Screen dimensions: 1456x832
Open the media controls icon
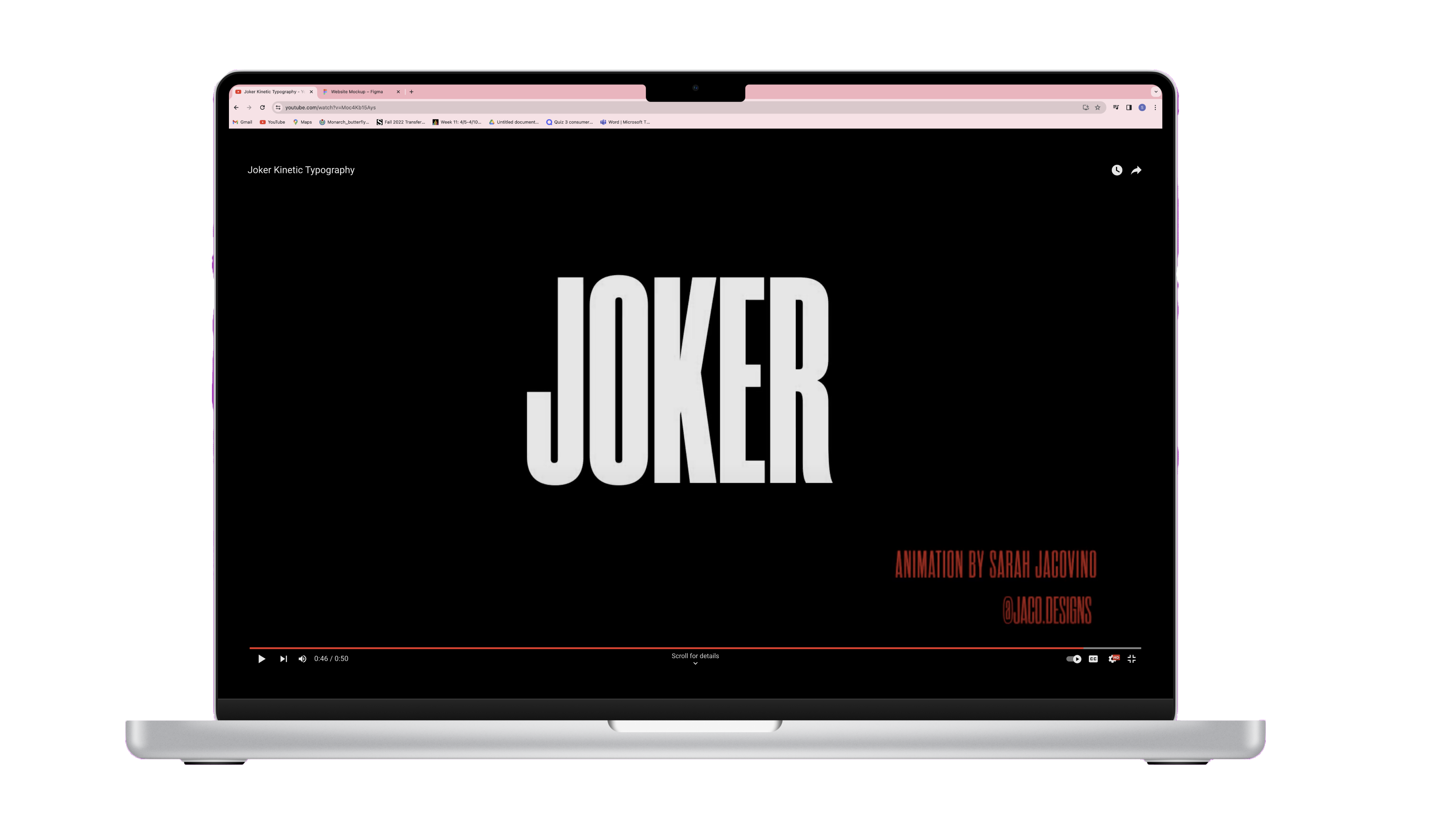pyautogui.click(x=1115, y=107)
